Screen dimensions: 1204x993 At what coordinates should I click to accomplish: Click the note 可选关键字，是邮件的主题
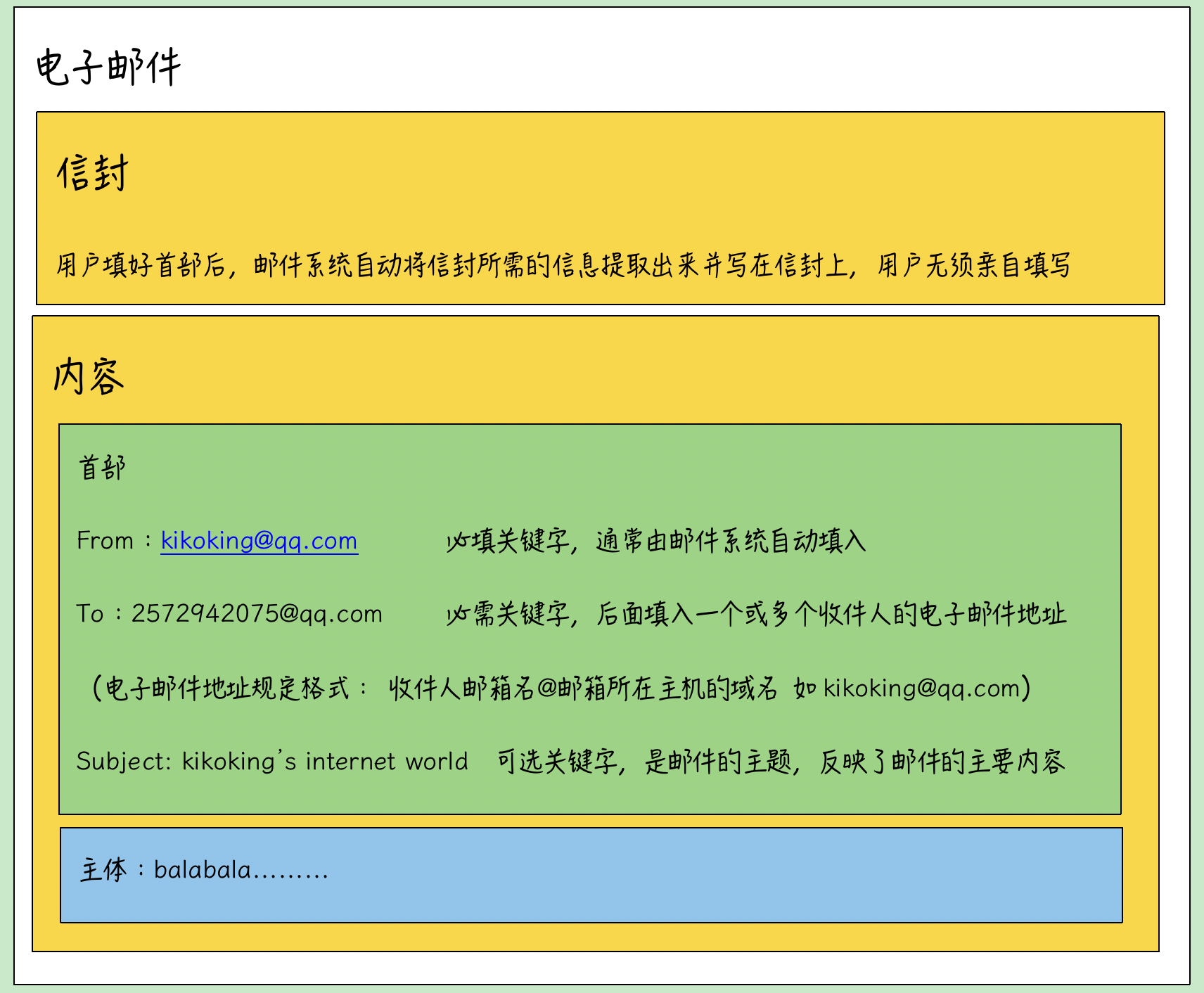pyautogui.click(x=781, y=762)
